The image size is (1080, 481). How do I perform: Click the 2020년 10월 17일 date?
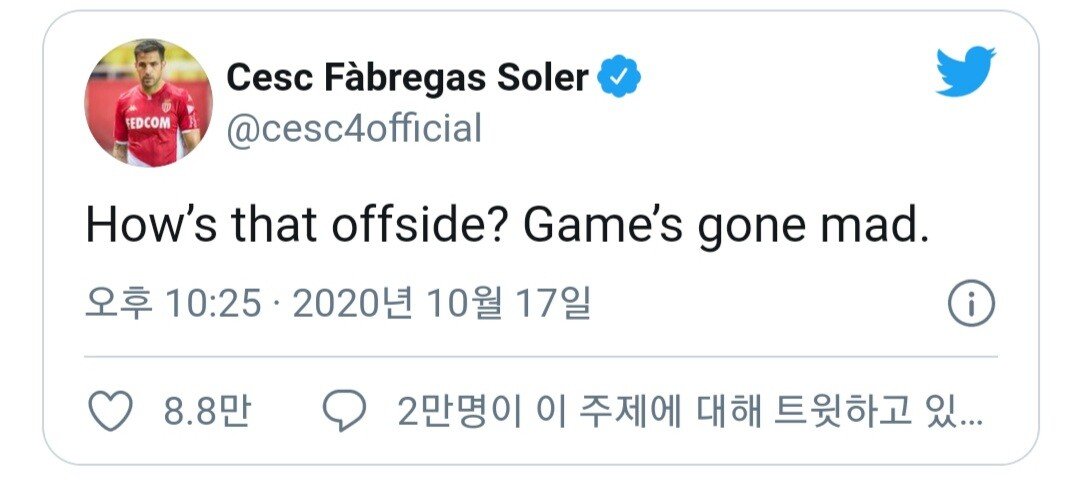click(x=441, y=303)
